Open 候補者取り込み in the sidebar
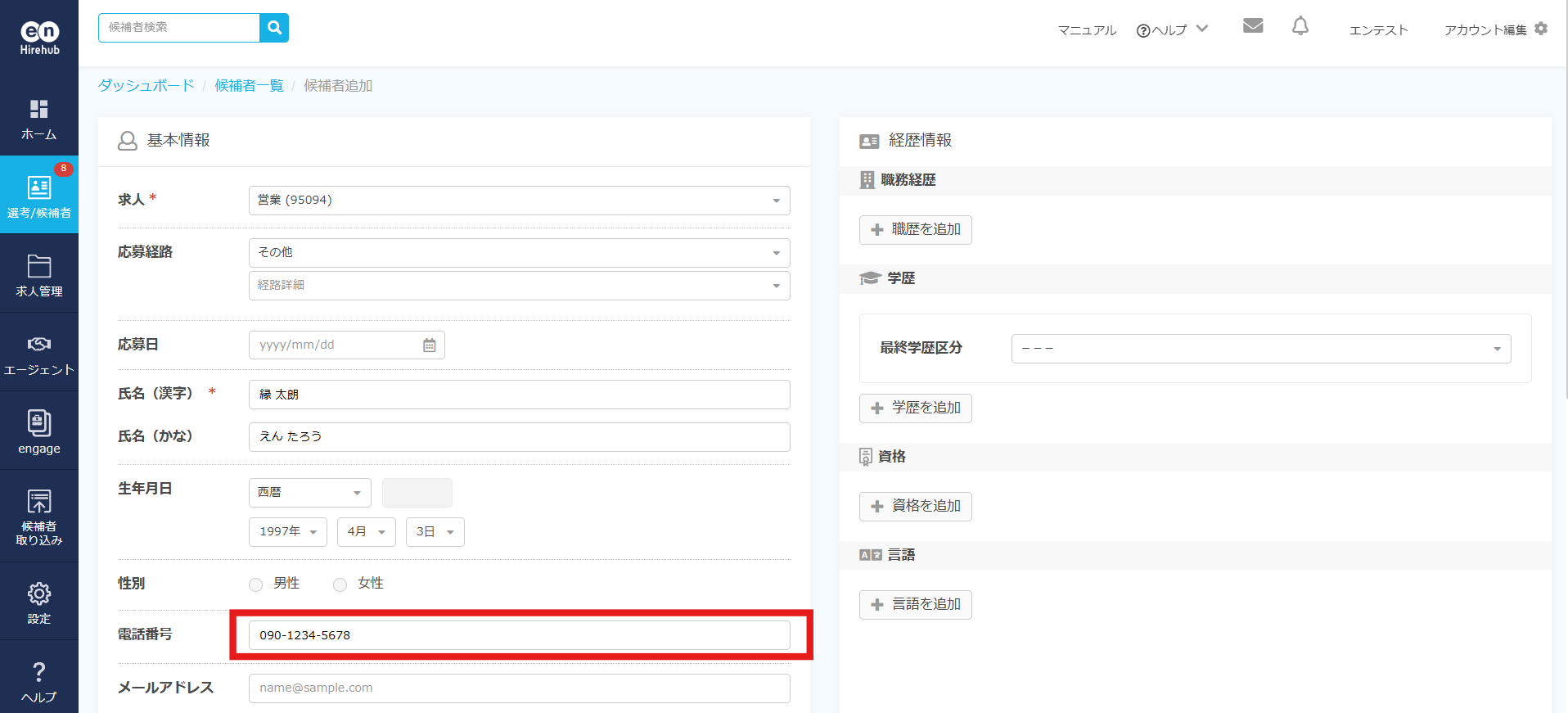This screenshot has width=1568, height=713. (39, 517)
